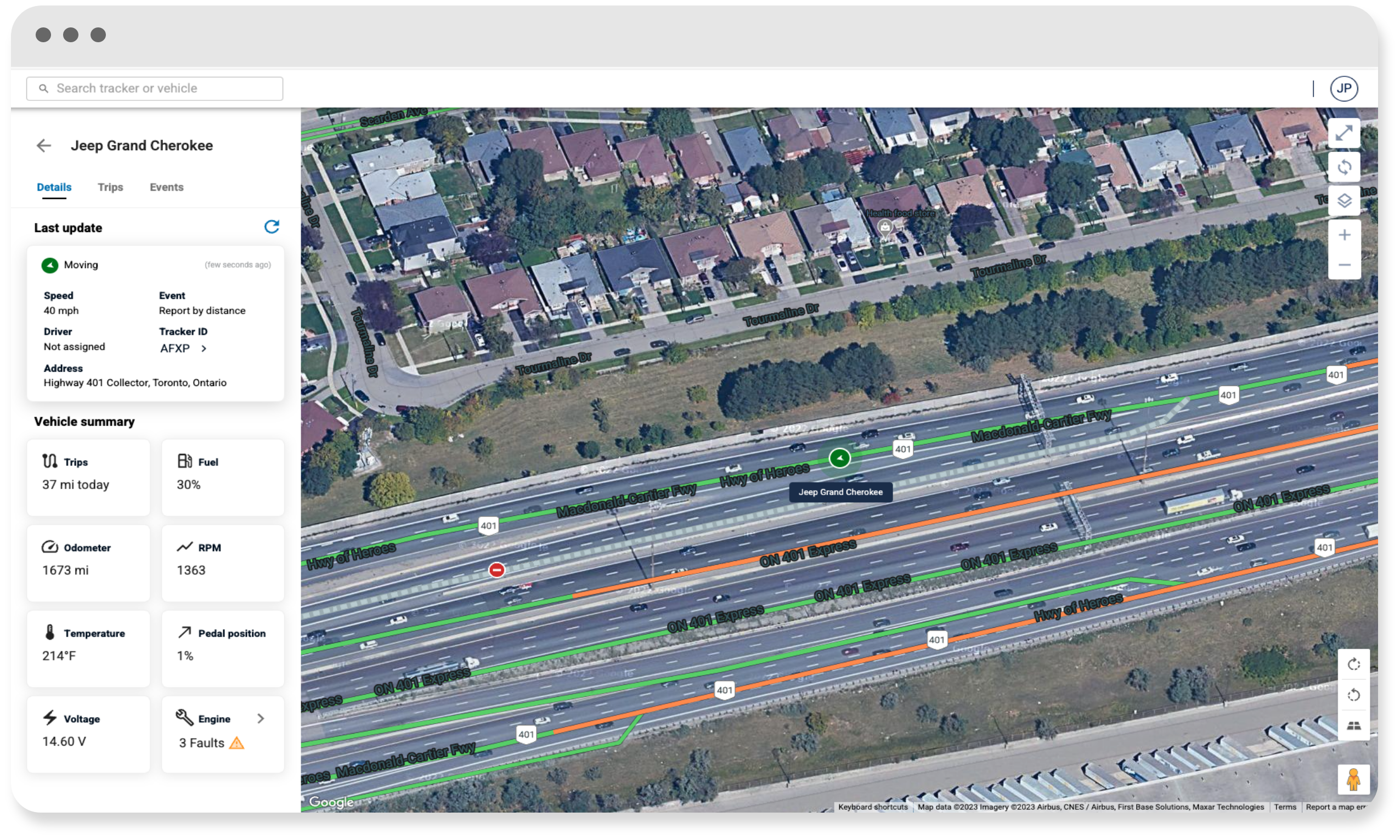1400x840 pixels.
Task: Open the Odometer 1673 mi card
Action: (88, 563)
